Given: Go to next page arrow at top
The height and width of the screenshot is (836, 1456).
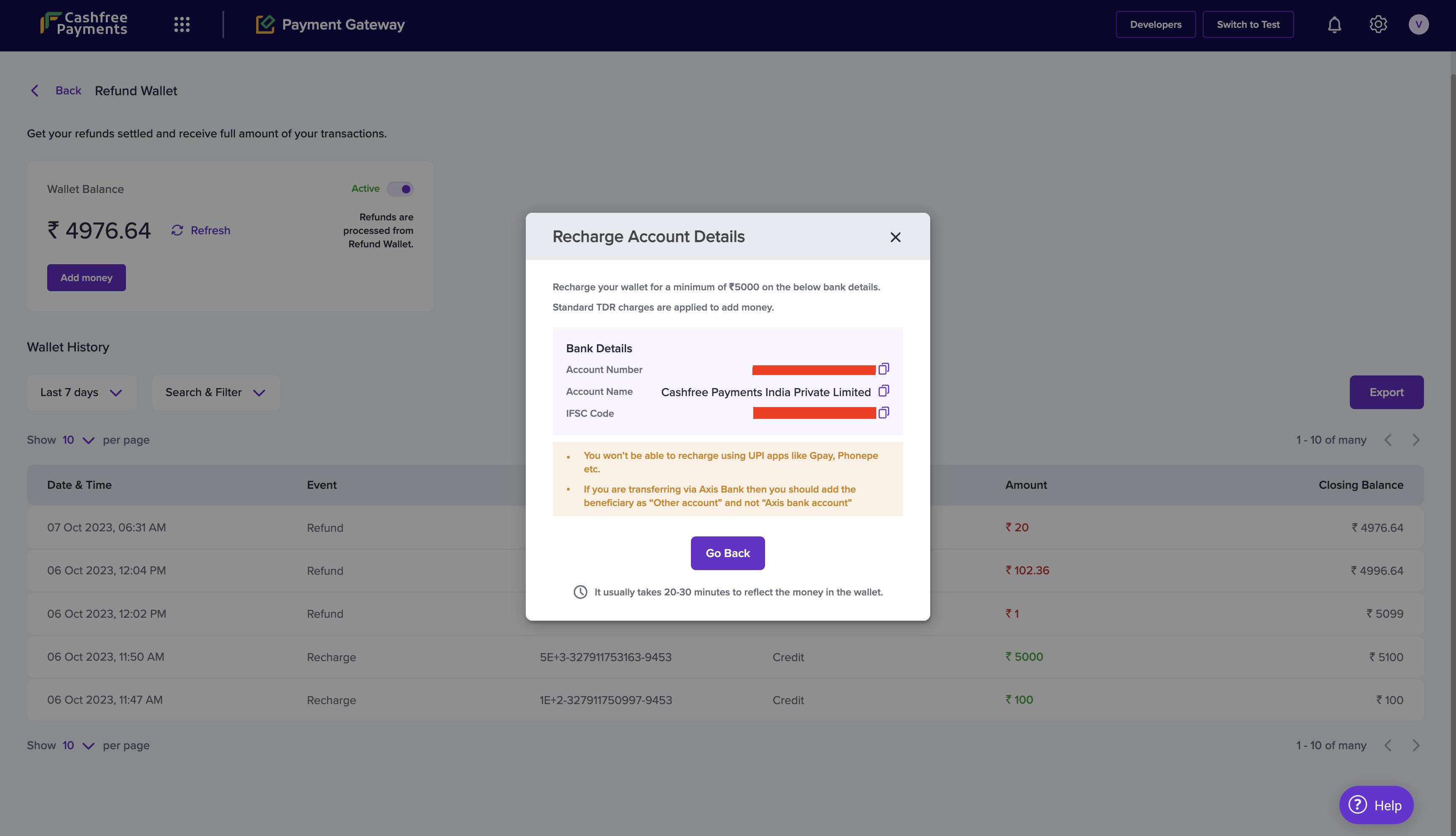Looking at the screenshot, I should (1415, 440).
